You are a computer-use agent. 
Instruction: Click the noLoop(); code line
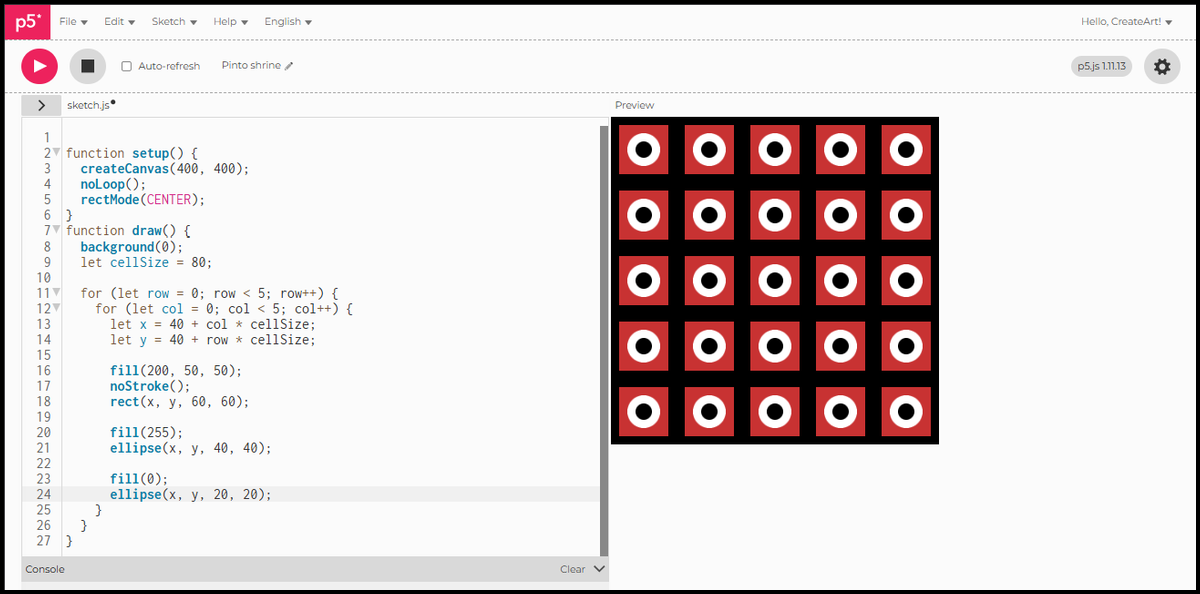(x=113, y=184)
